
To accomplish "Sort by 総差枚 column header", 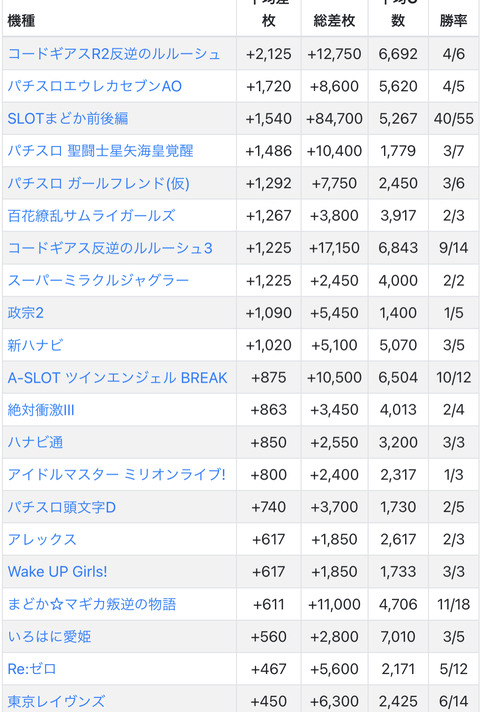I will point(334,21).
